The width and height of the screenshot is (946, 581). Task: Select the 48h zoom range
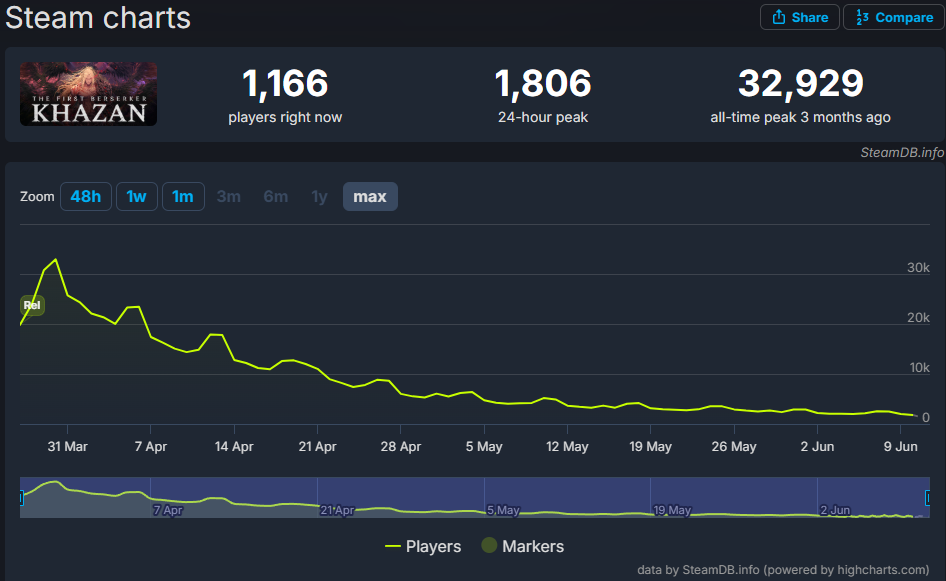click(x=85, y=196)
